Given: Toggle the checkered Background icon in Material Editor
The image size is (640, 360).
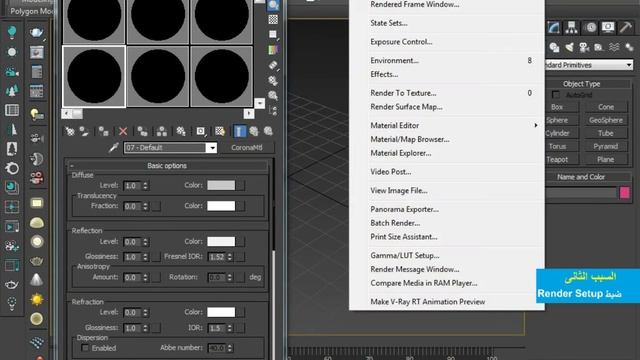Looking at the screenshot, I should 273,19.
